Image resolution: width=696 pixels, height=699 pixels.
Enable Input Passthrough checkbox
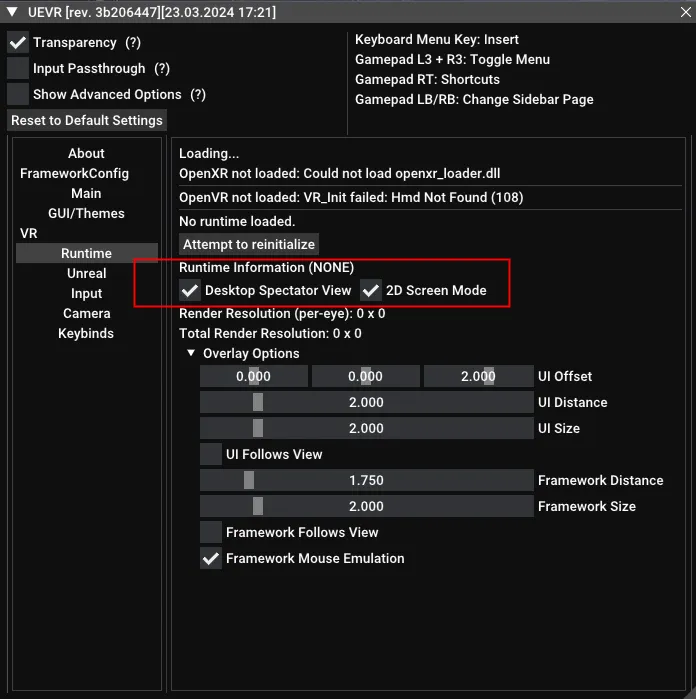(x=18, y=69)
